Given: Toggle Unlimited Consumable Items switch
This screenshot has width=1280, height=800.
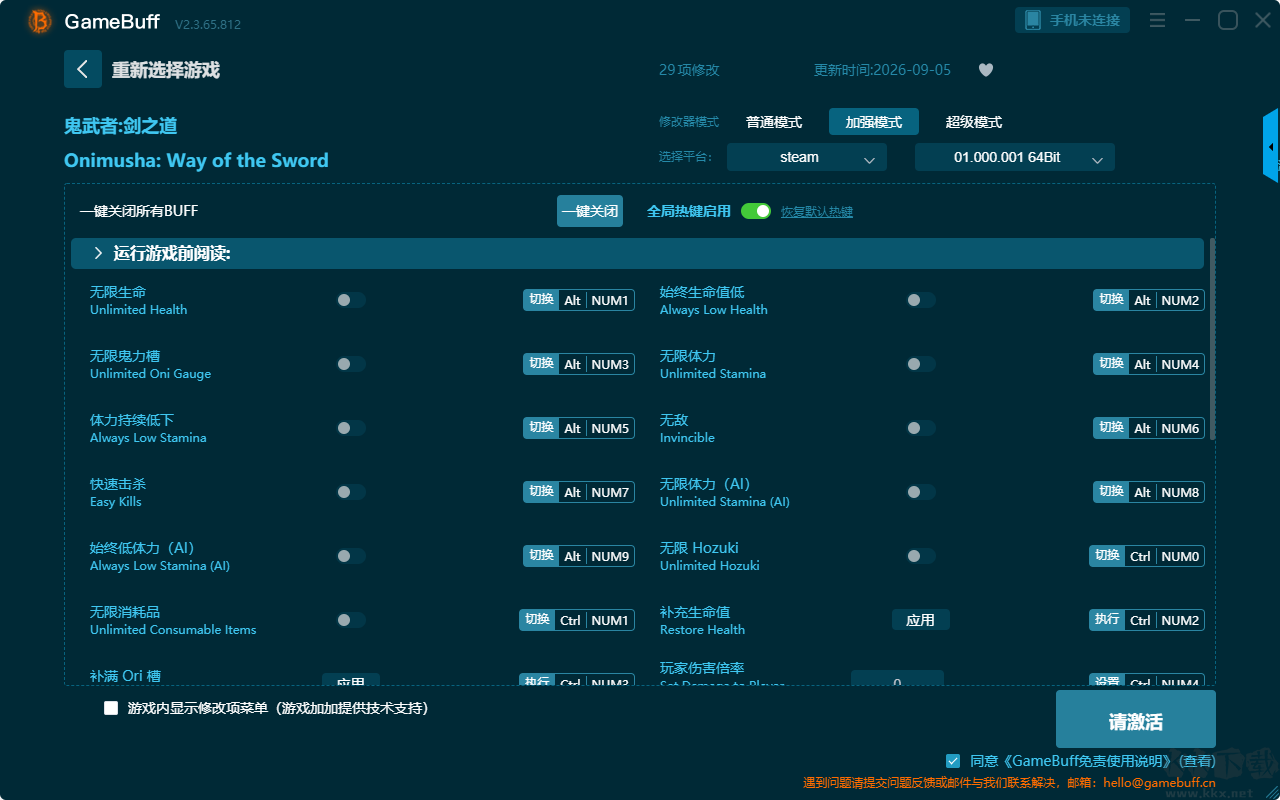Looking at the screenshot, I should click(351, 620).
